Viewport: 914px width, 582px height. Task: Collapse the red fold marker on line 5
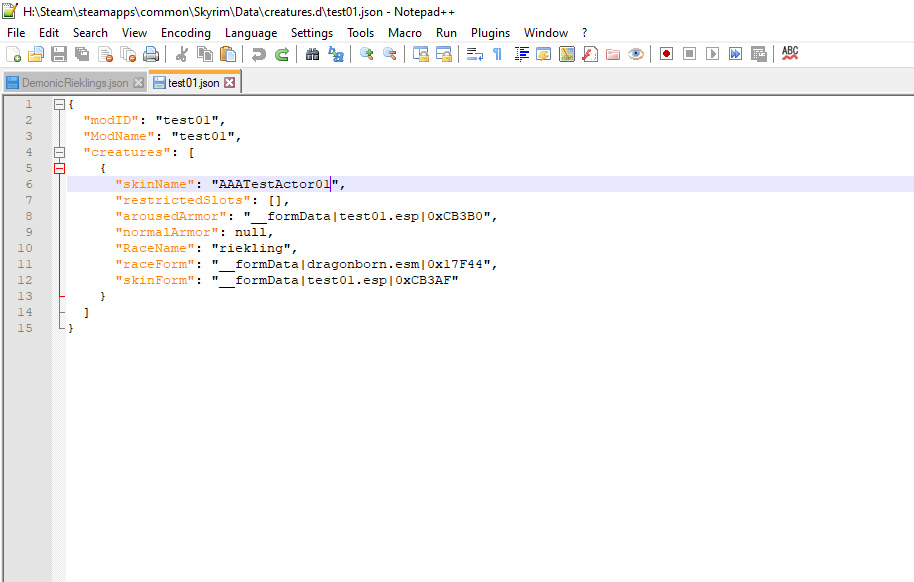tap(59, 168)
